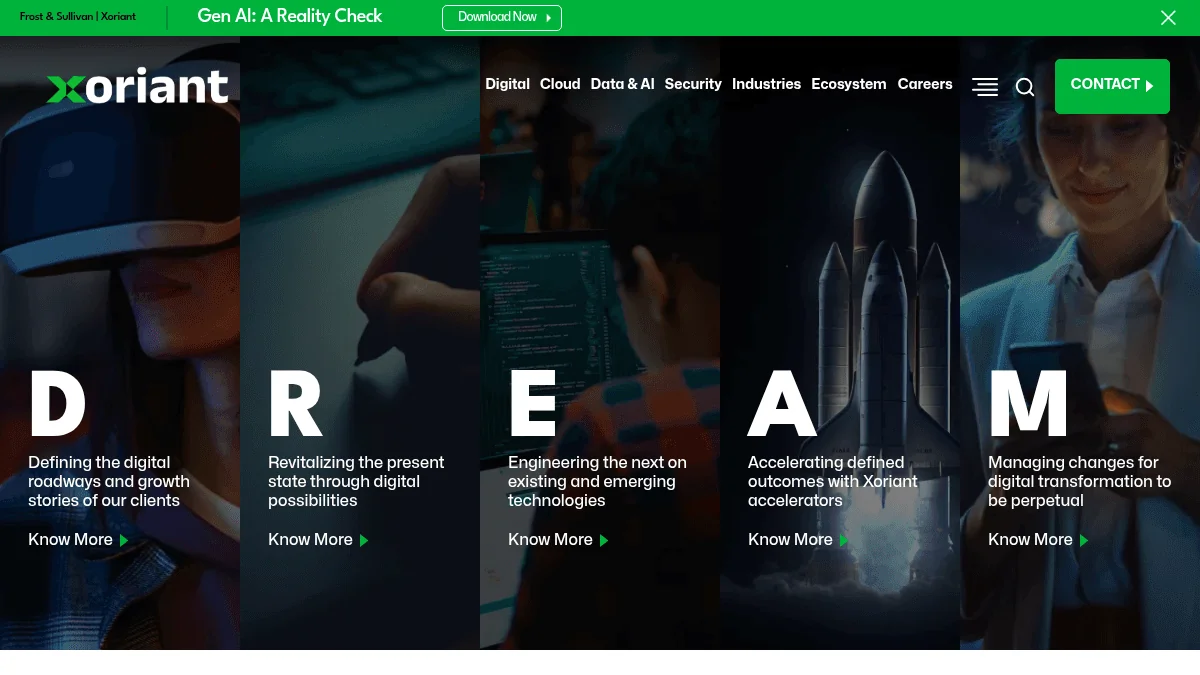The width and height of the screenshot is (1200, 675).
Task: Click the search magnifier icon
Action: (x=1025, y=87)
